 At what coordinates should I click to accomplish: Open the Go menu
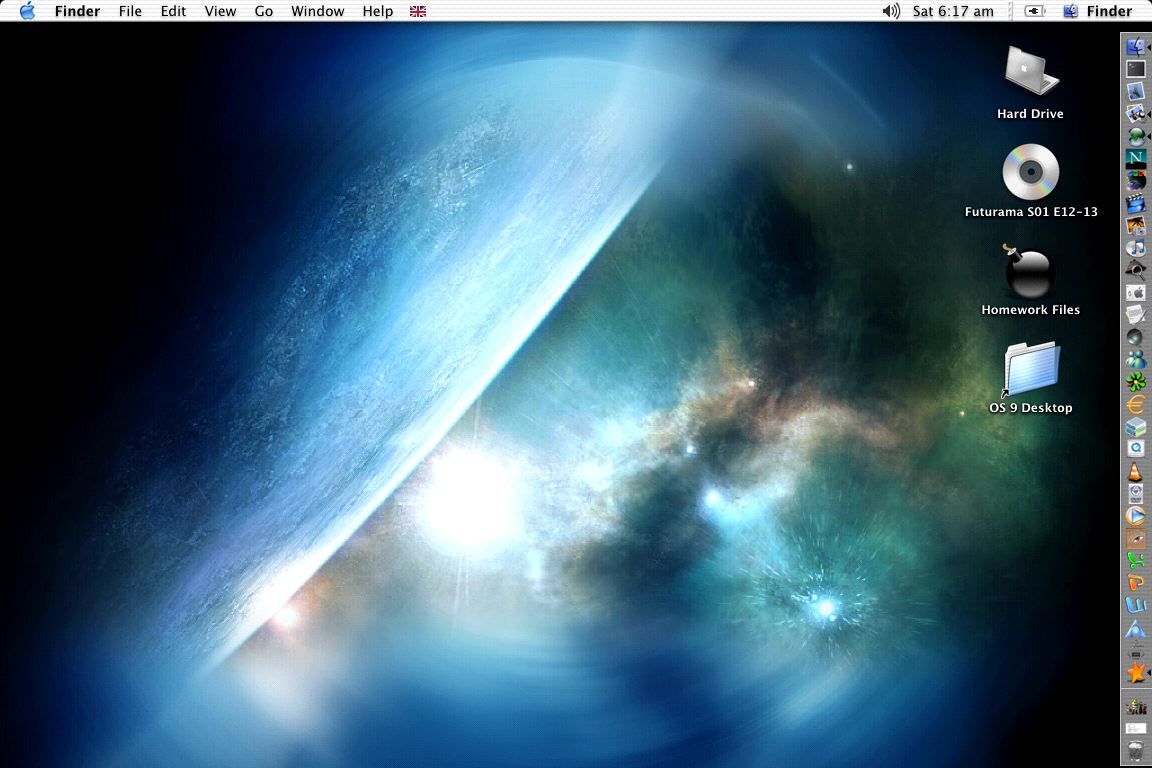(x=264, y=11)
